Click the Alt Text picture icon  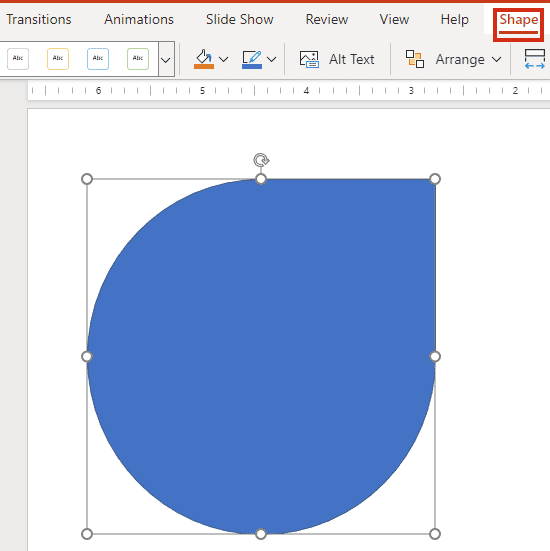309,59
